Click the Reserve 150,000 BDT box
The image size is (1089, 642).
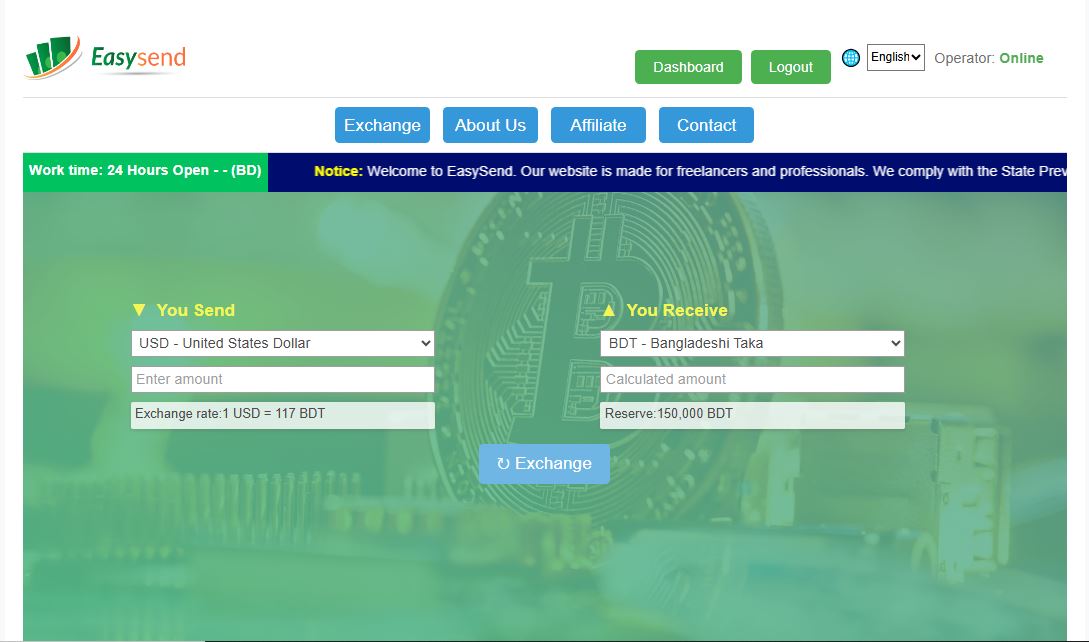752,414
